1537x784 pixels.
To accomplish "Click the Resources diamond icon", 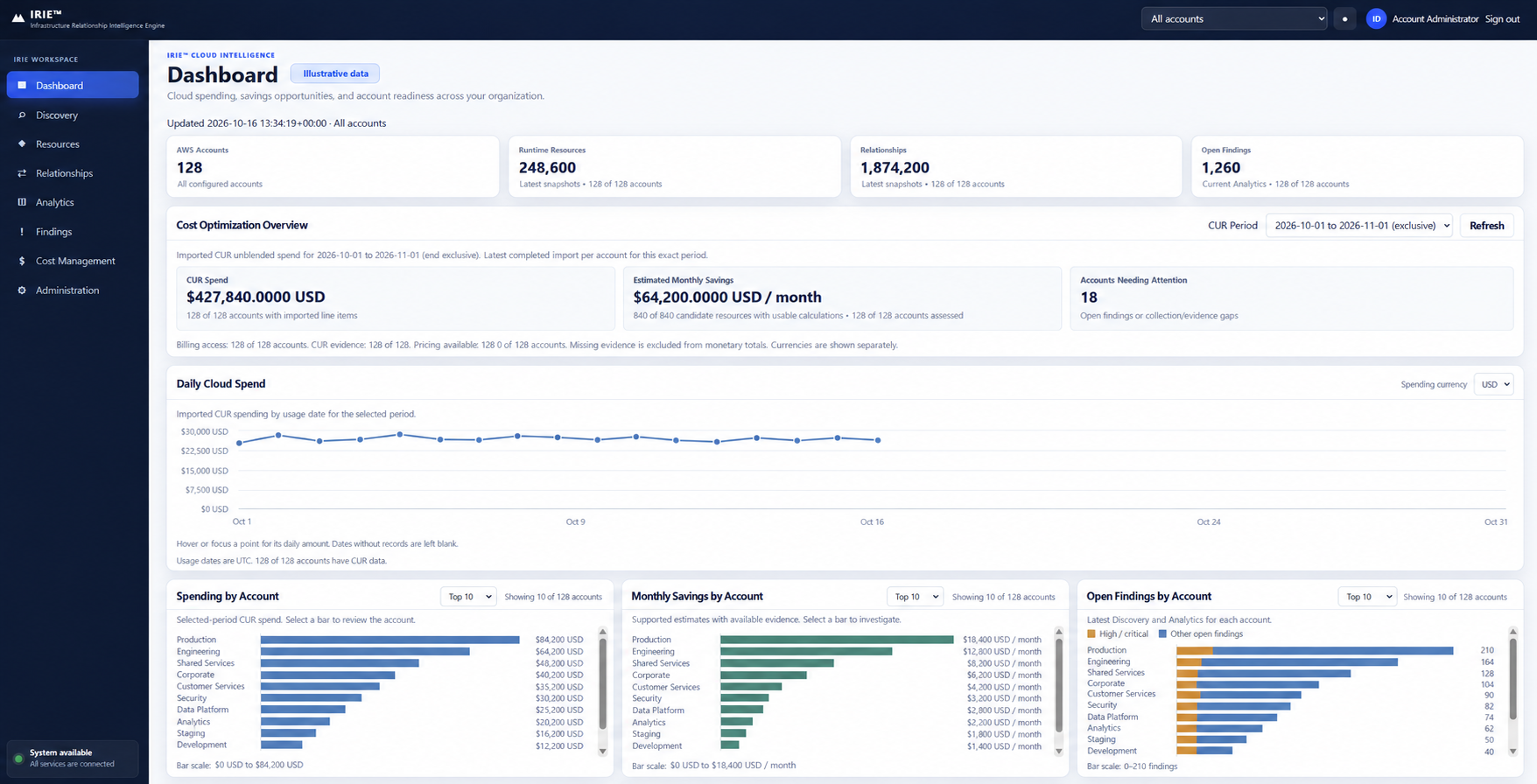I will (22, 143).
